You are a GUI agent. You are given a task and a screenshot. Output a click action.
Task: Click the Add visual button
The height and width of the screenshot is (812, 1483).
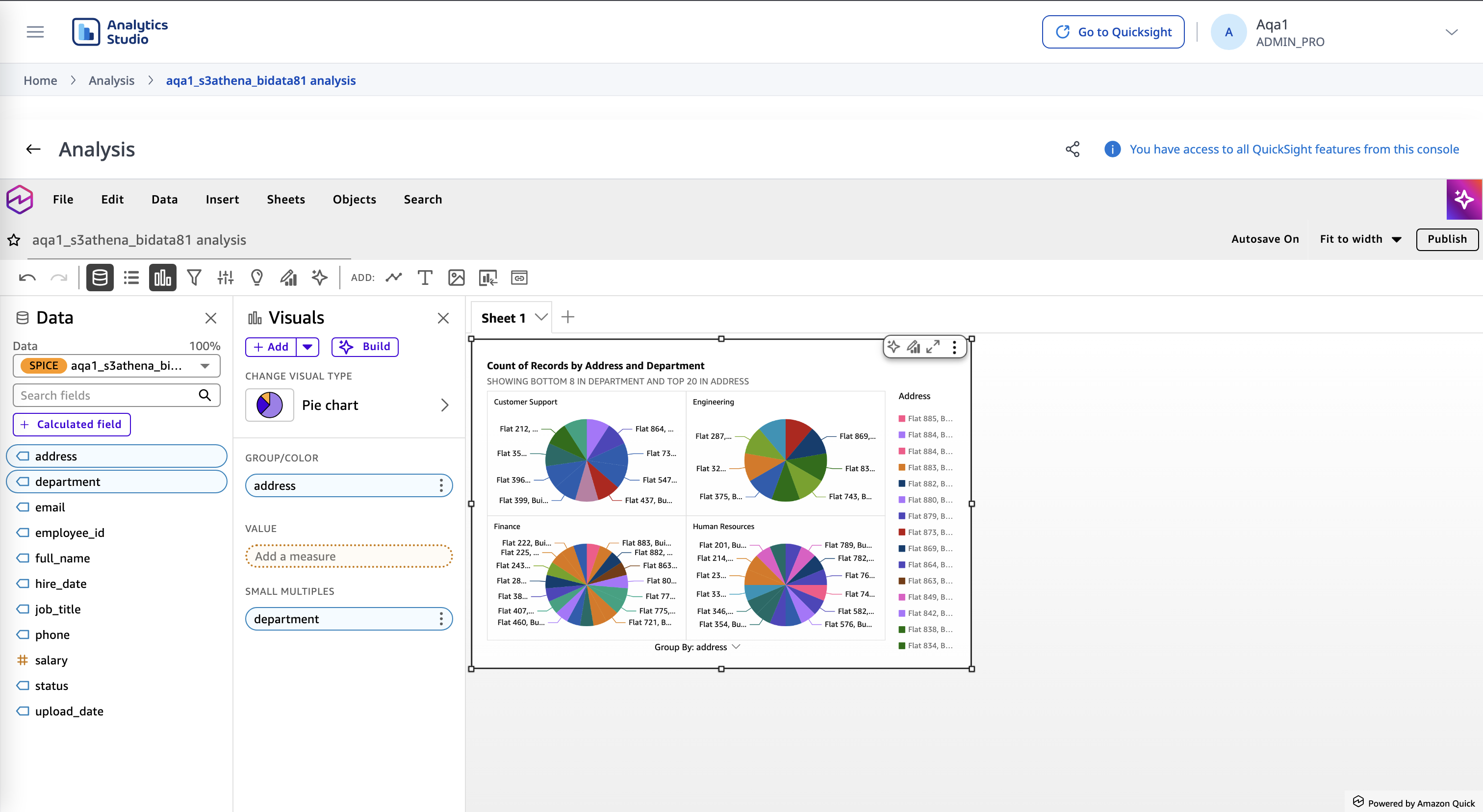[271, 347]
